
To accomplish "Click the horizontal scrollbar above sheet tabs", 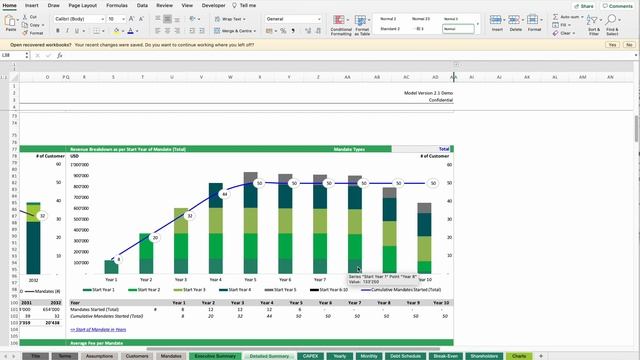I will tap(293, 349).
